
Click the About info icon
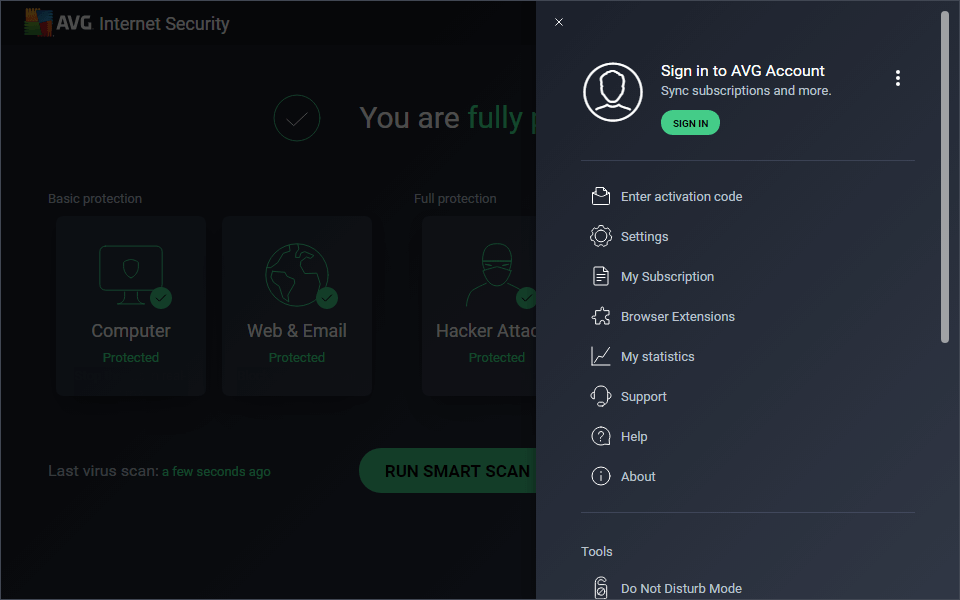600,476
